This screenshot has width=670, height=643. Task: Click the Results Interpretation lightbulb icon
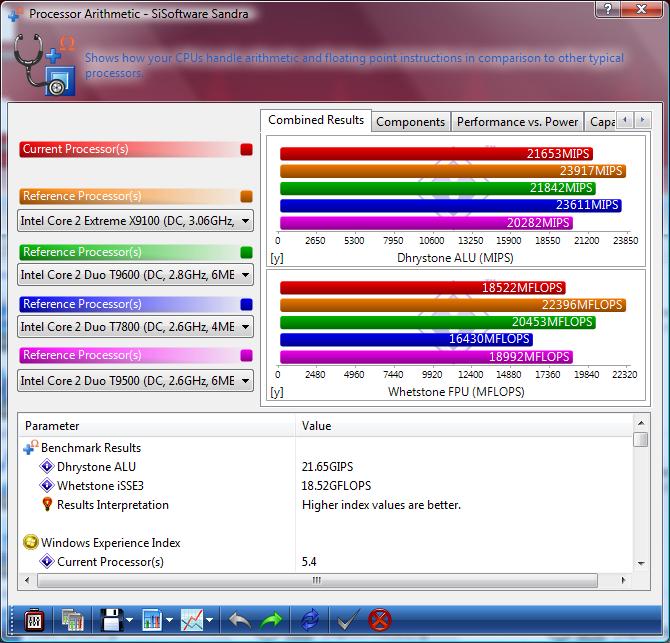click(x=47, y=504)
